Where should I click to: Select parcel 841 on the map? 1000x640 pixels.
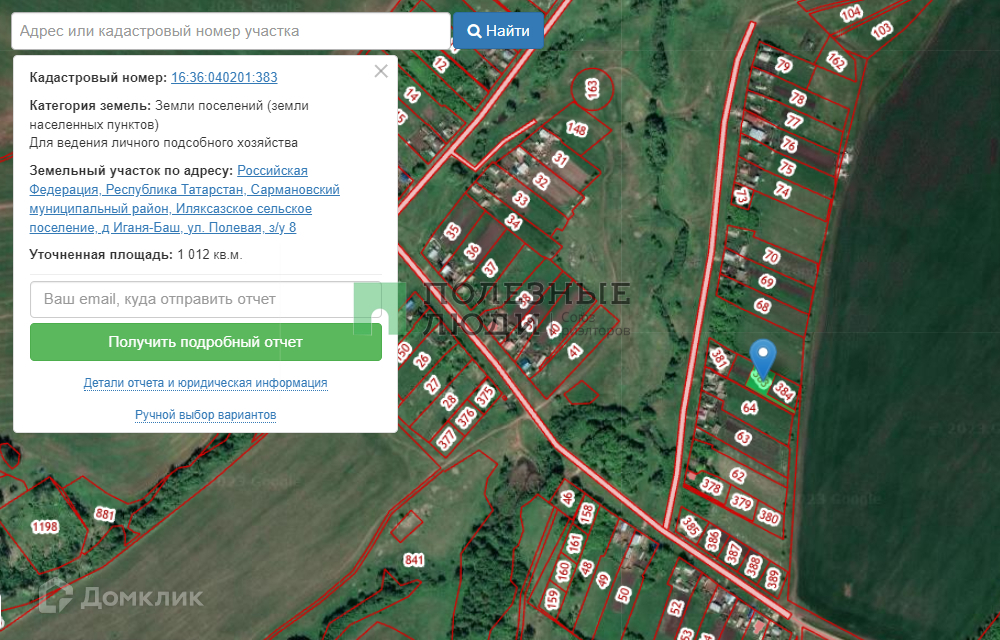coord(413,560)
